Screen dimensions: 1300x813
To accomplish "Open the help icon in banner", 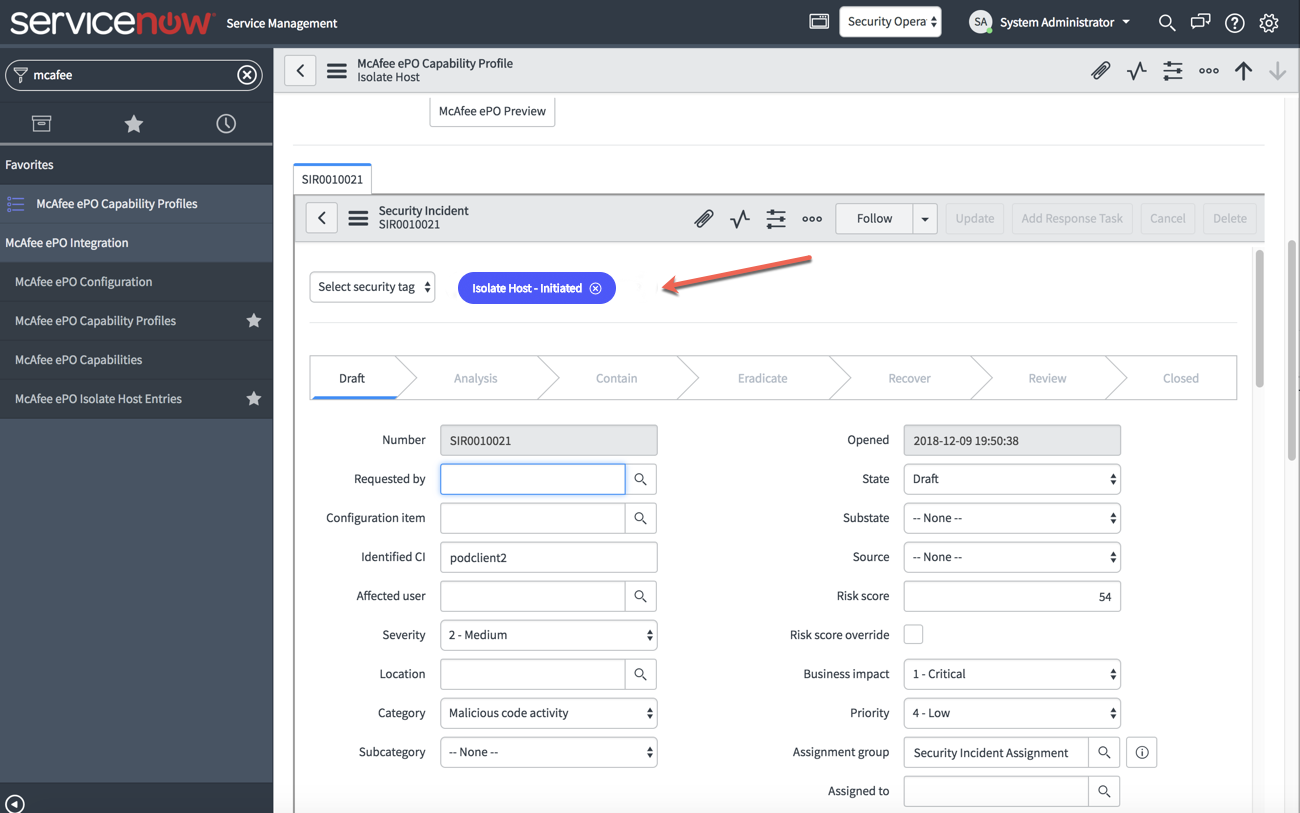I will click(x=1235, y=22).
